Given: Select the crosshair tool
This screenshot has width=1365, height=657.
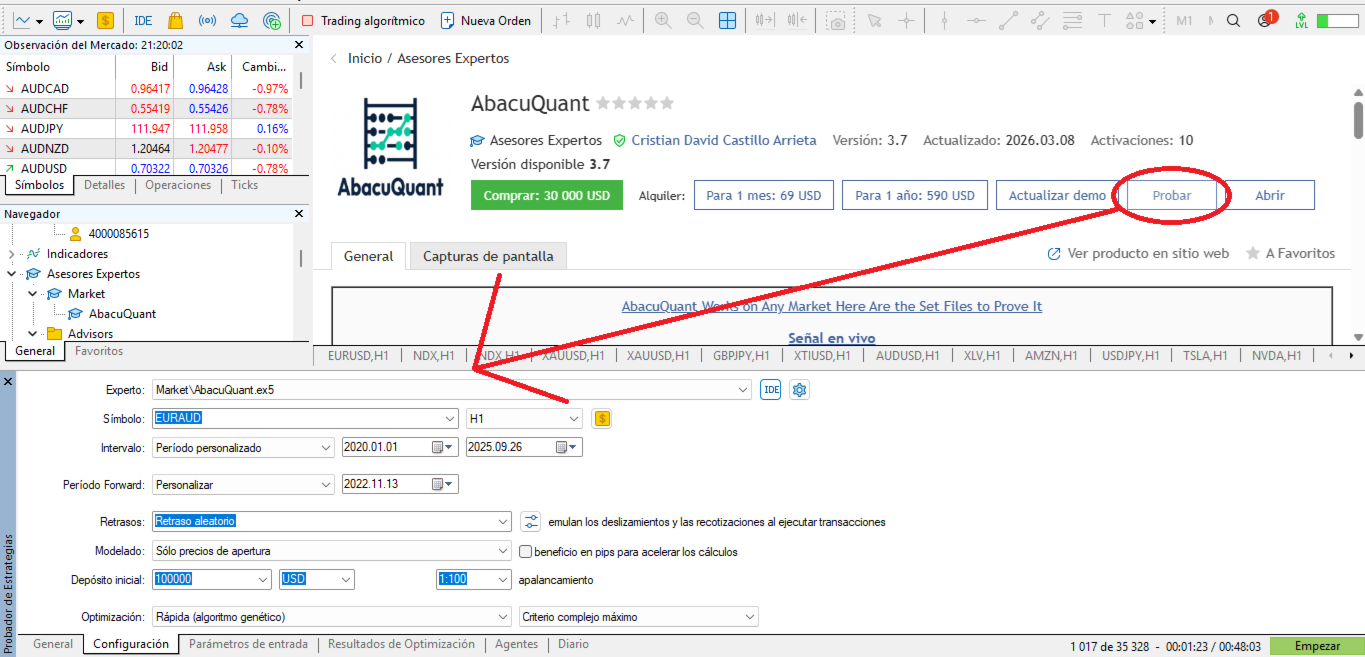Looking at the screenshot, I should pos(906,20).
